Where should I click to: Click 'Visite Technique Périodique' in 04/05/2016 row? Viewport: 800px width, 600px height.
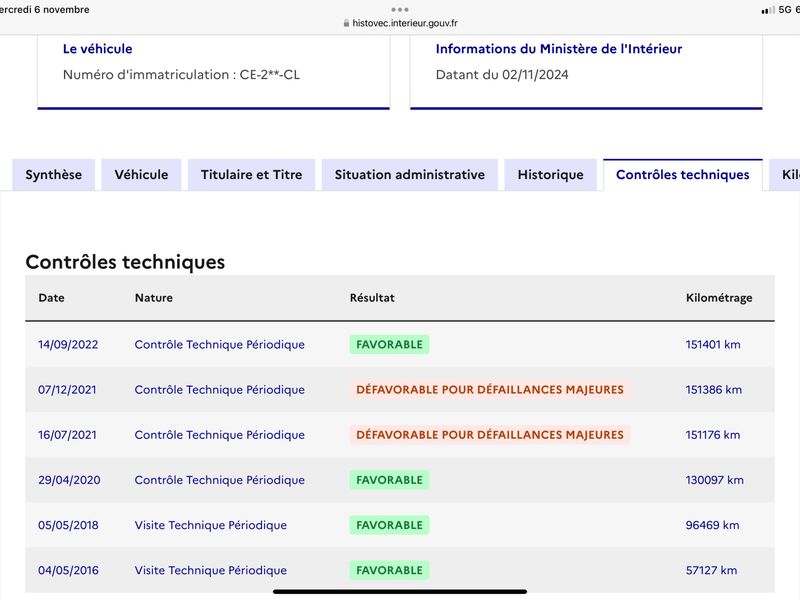[211, 570]
